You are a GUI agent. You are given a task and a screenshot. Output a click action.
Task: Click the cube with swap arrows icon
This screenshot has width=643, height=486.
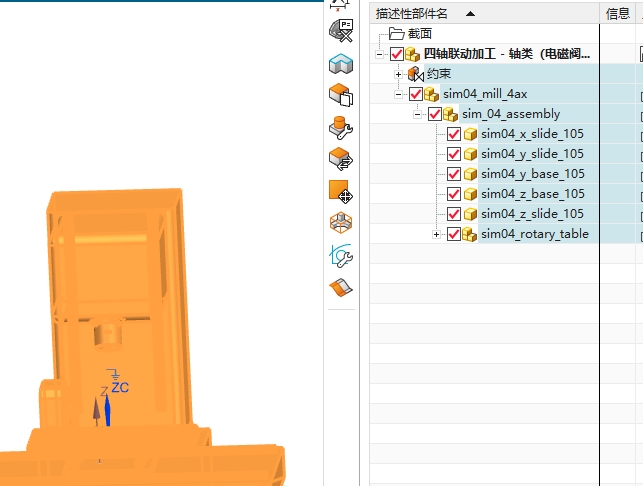(x=342, y=159)
